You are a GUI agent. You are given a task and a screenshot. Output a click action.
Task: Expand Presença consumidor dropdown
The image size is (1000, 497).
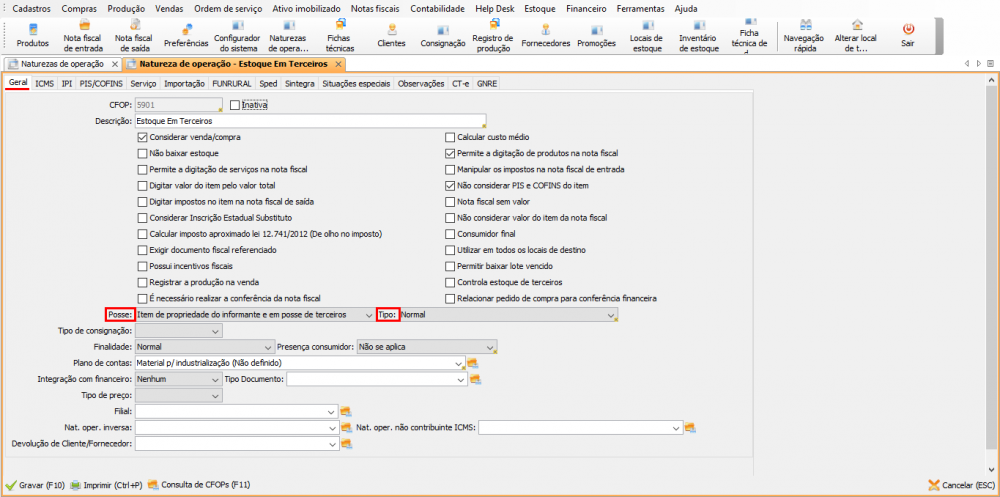pyautogui.click(x=491, y=347)
